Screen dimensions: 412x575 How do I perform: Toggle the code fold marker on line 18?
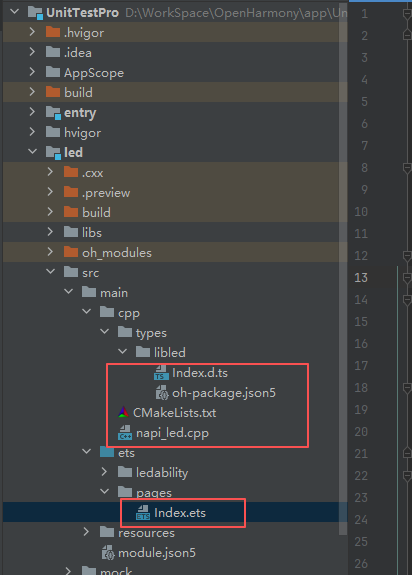tap(407, 388)
